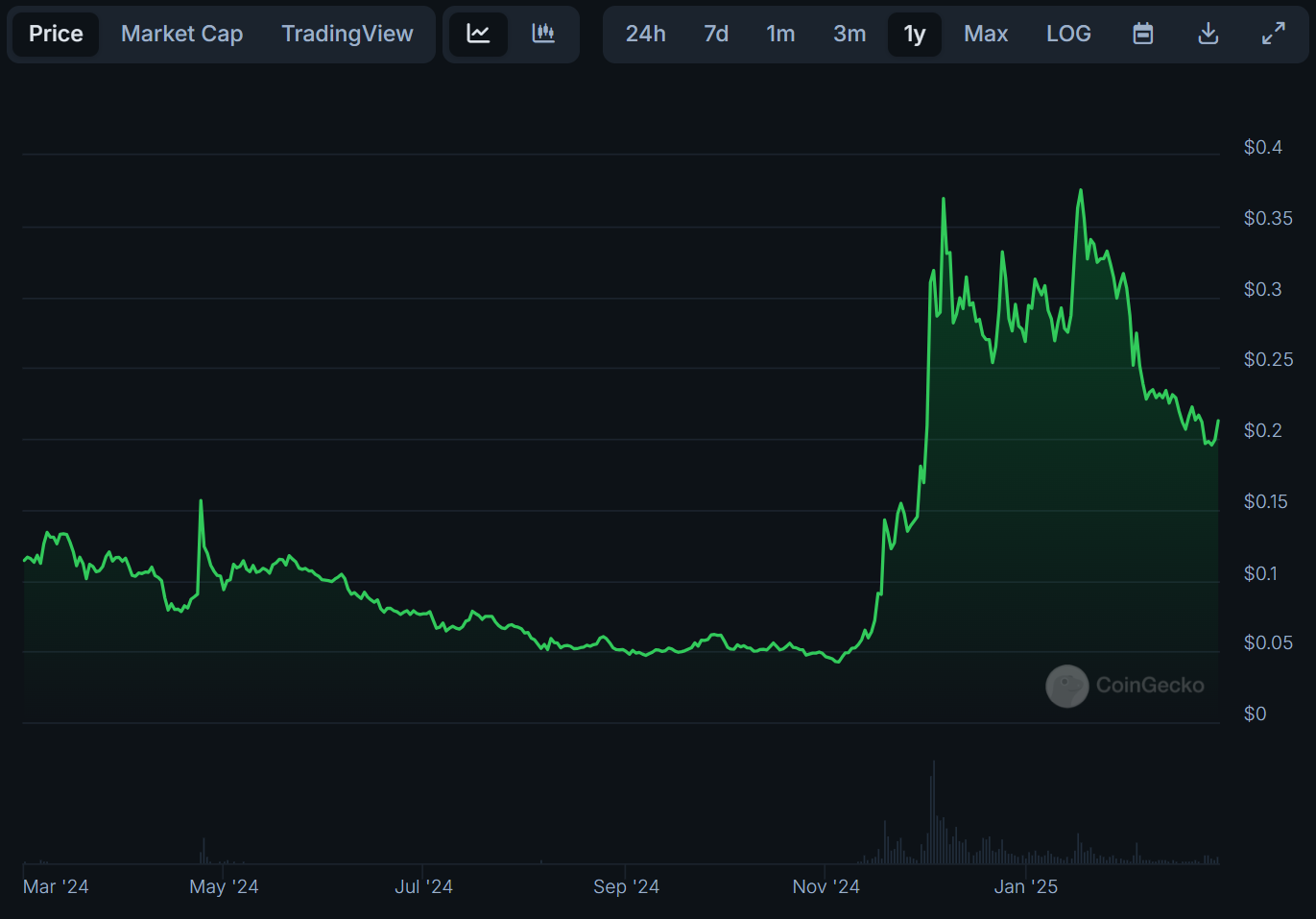
Task: Download the chart data
Action: point(1208,34)
